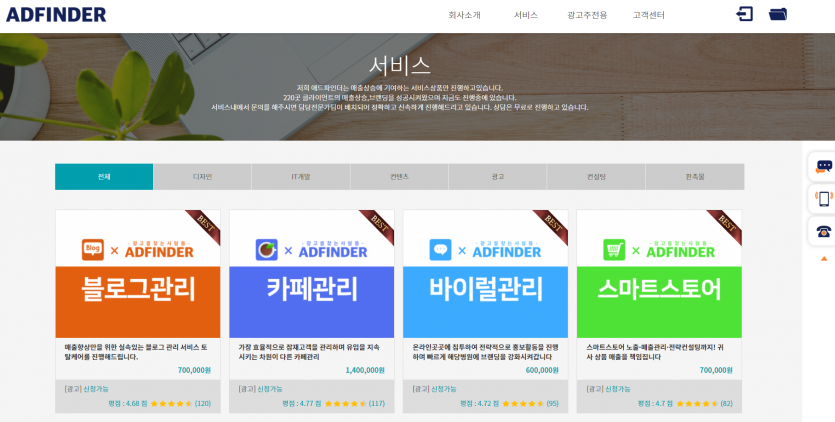The width and height of the screenshot is (835, 422).
Task: Switch to the 디자인 category tab
Action: click(202, 177)
